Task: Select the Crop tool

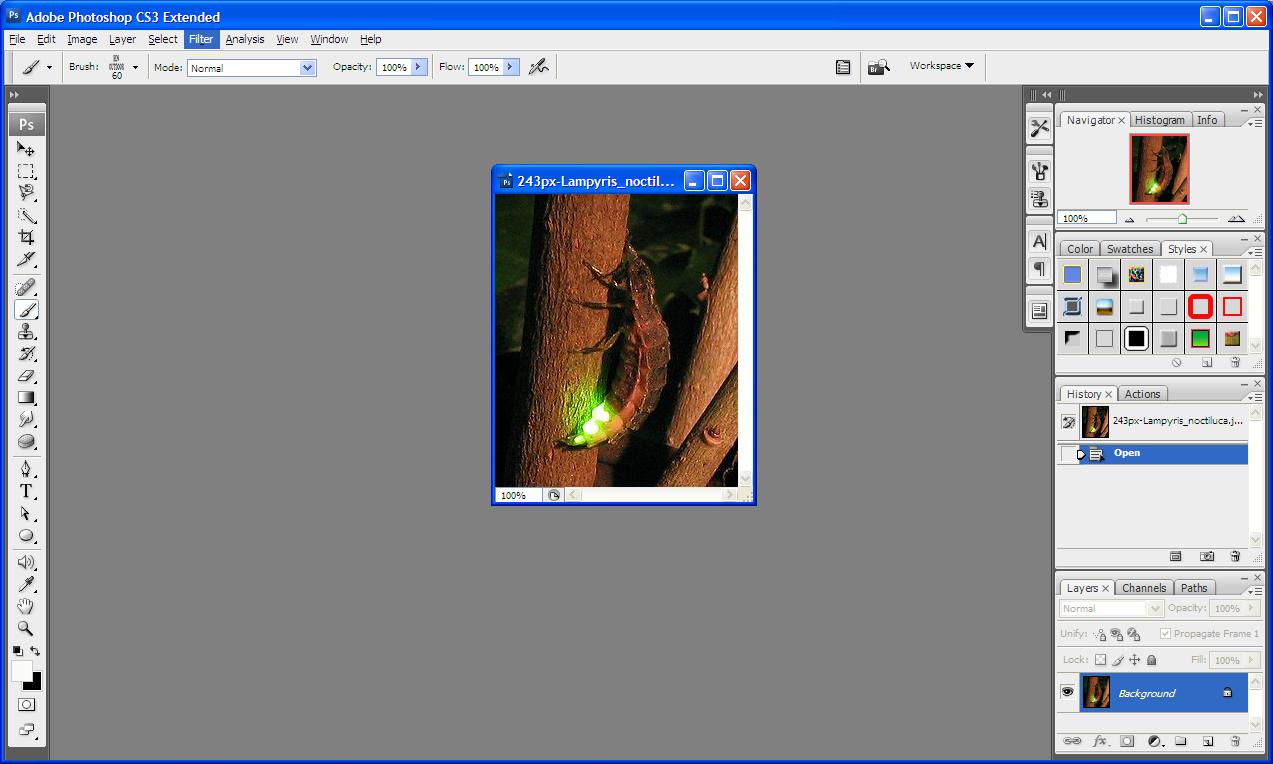Action: tap(27, 237)
